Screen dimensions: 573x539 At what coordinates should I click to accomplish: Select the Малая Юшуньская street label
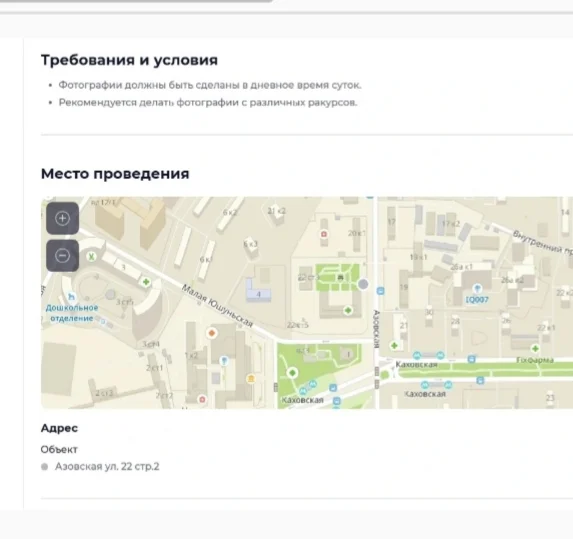pos(217,305)
